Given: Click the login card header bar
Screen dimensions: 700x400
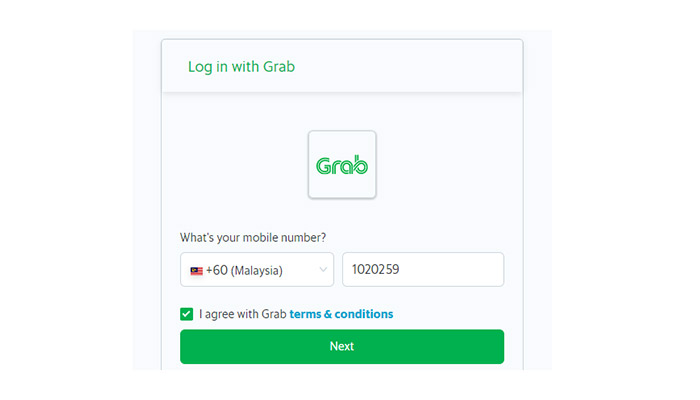Looking at the screenshot, I should pos(342,66).
